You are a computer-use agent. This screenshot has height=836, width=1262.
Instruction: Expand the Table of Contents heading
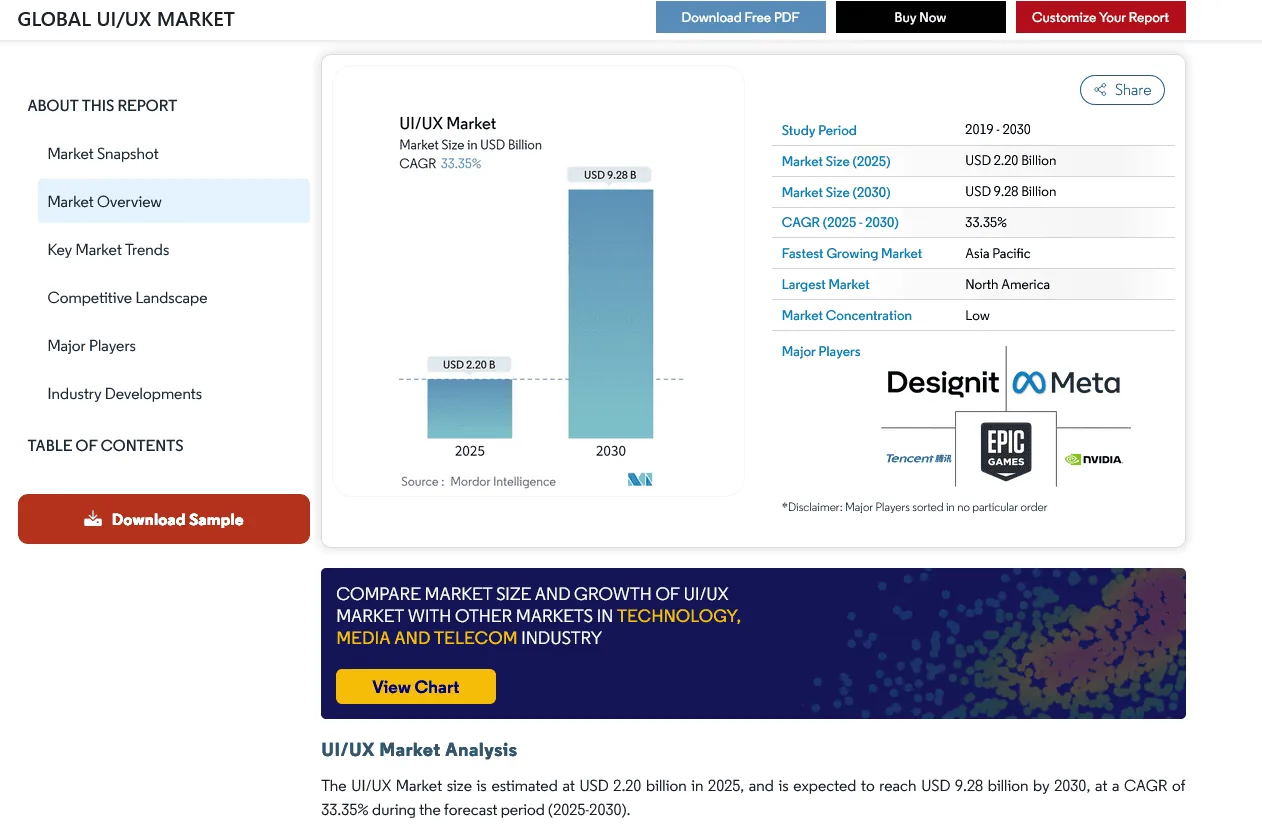pyautogui.click(x=105, y=446)
